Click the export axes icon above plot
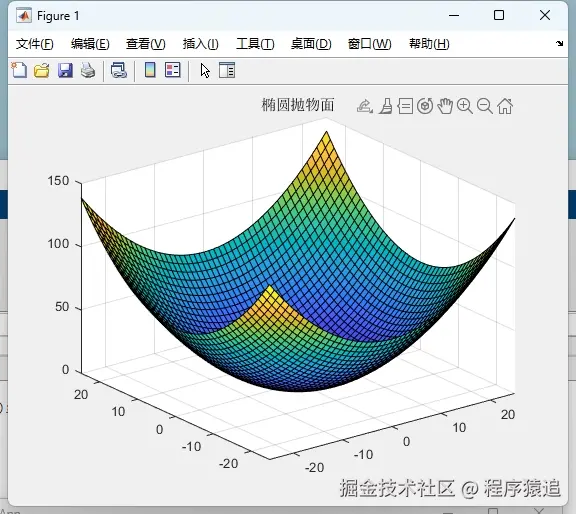The height and width of the screenshot is (514, 576). pos(365,107)
